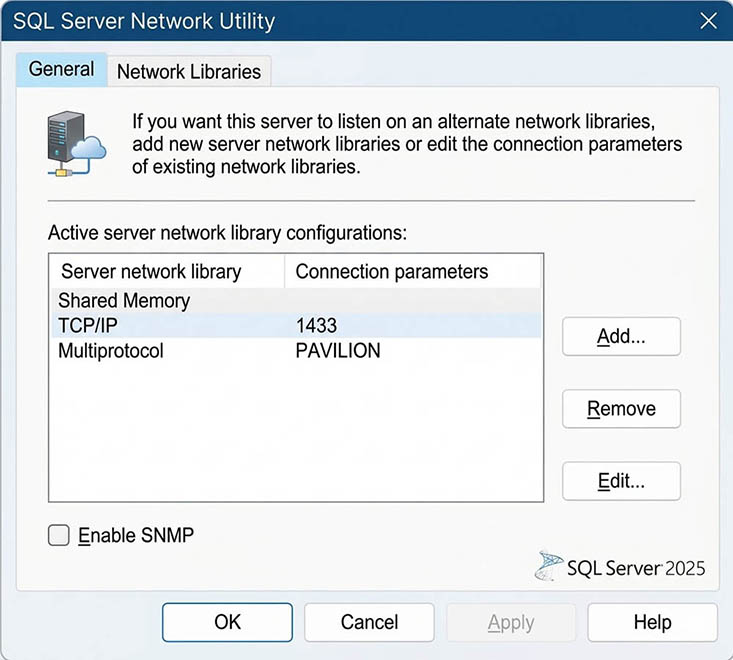
Task: Open the Edit... dialog button
Action: point(621,481)
